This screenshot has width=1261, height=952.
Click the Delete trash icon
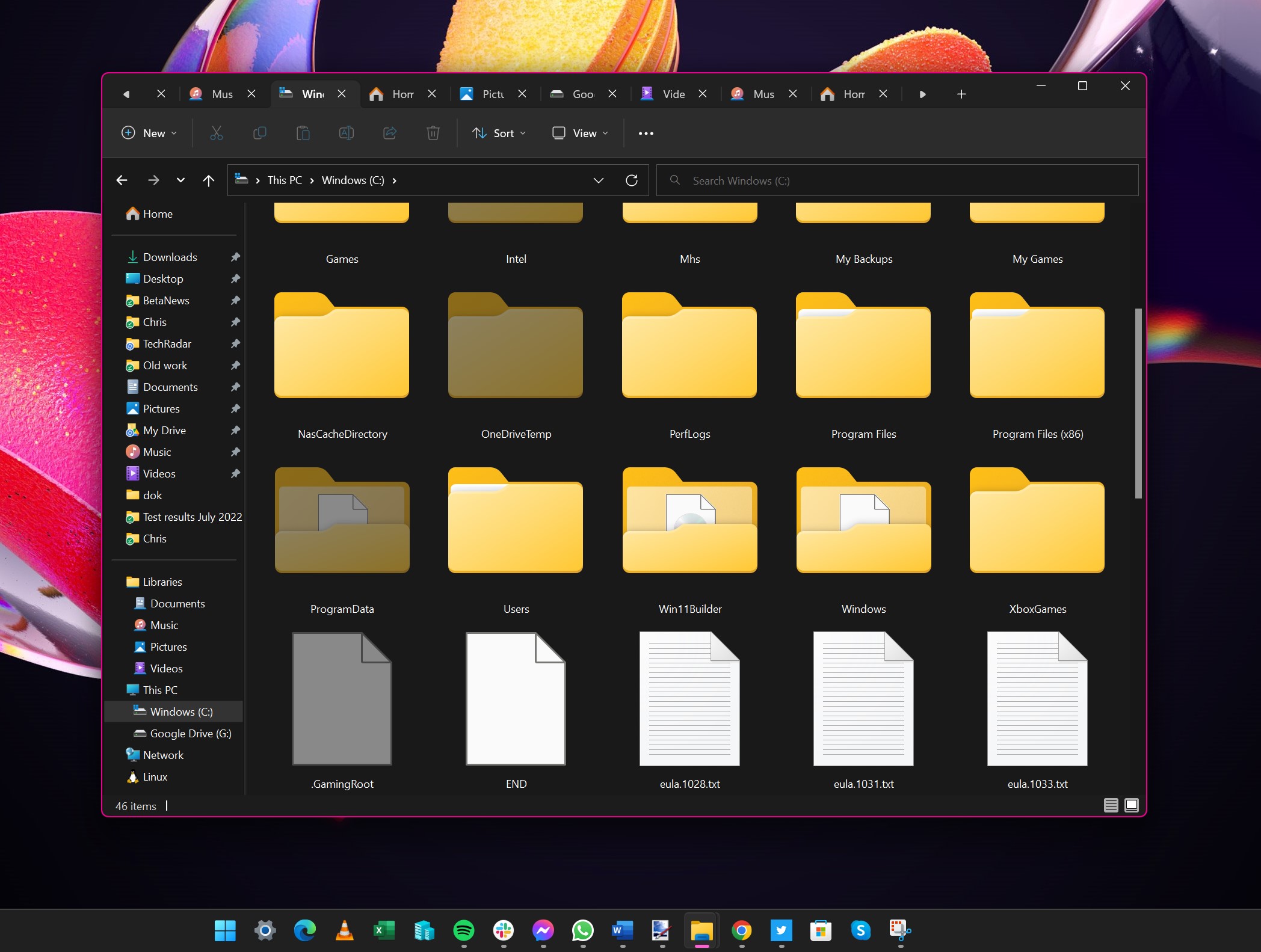[x=433, y=133]
